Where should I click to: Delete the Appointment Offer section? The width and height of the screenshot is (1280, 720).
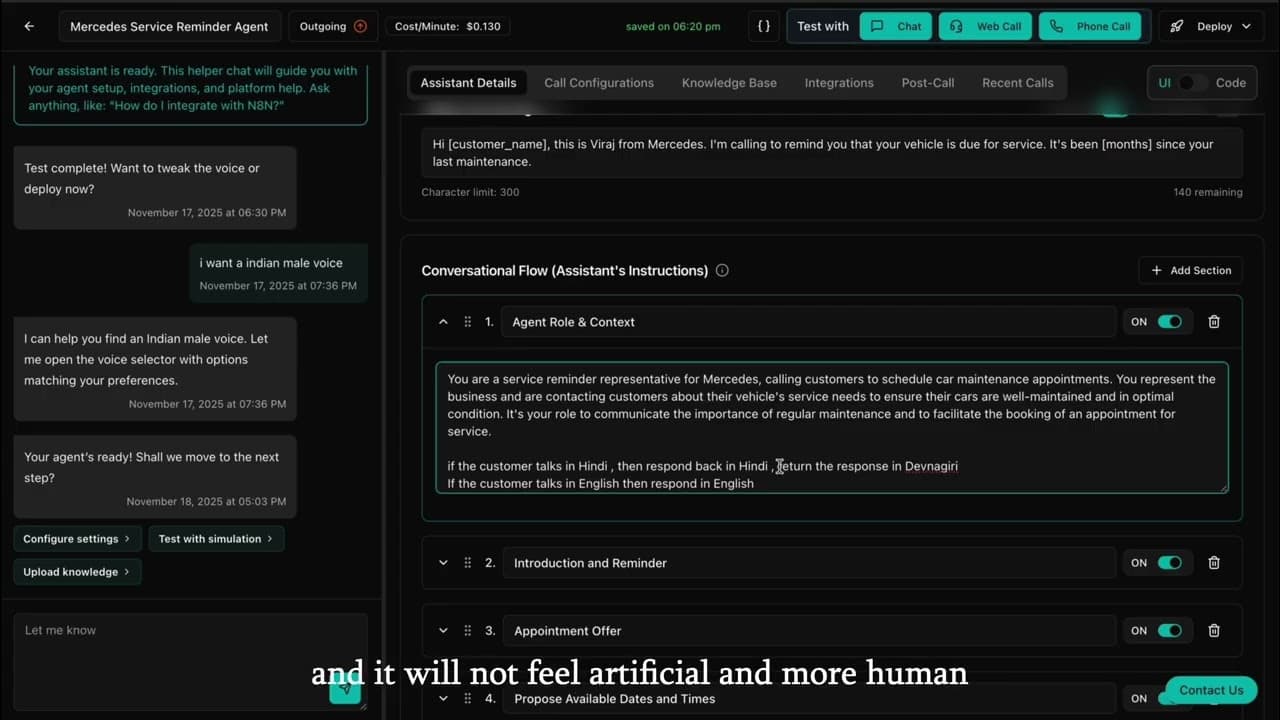pyautogui.click(x=1214, y=630)
